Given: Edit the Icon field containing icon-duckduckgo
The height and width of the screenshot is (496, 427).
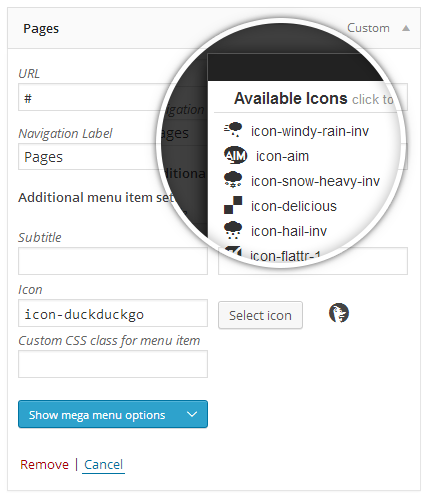Looking at the screenshot, I should (x=113, y=313).
